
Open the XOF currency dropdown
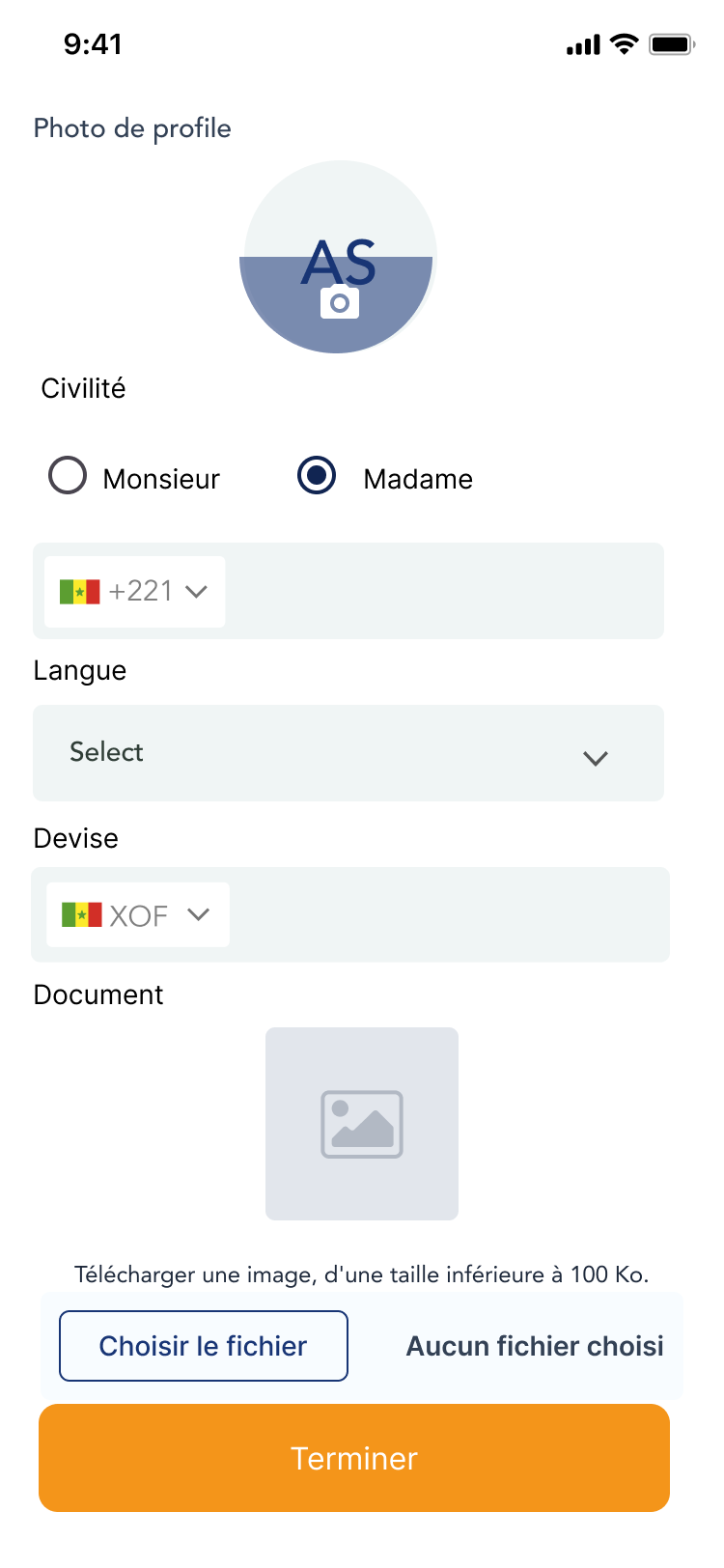138,914
